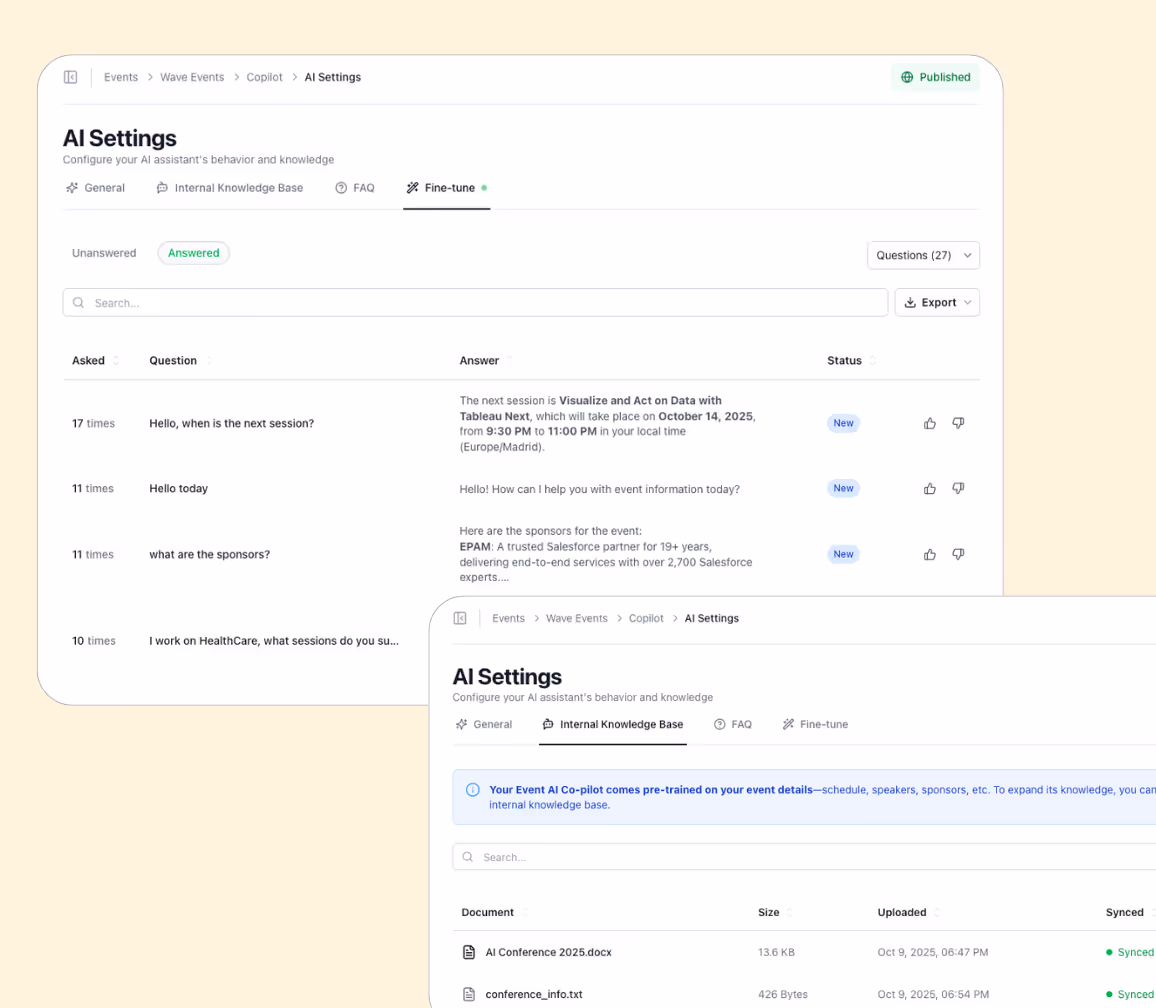Click the Published status button
Viewport: 1156px width, 1008px height.
tap(936, 77)
